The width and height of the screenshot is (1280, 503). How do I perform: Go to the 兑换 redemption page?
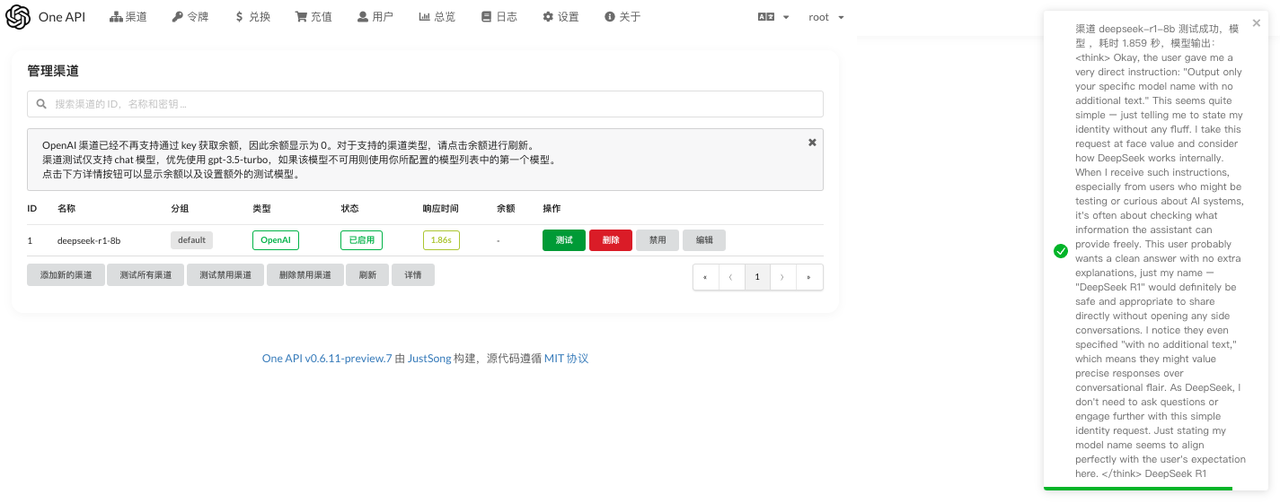(253, 17)
